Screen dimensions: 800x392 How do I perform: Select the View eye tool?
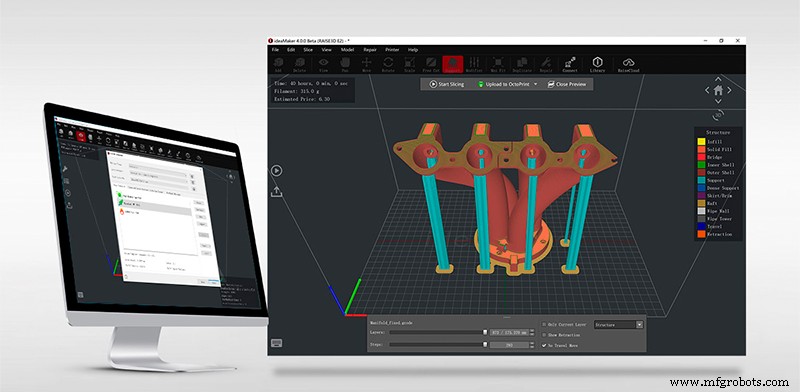click(x=323, y=64)
